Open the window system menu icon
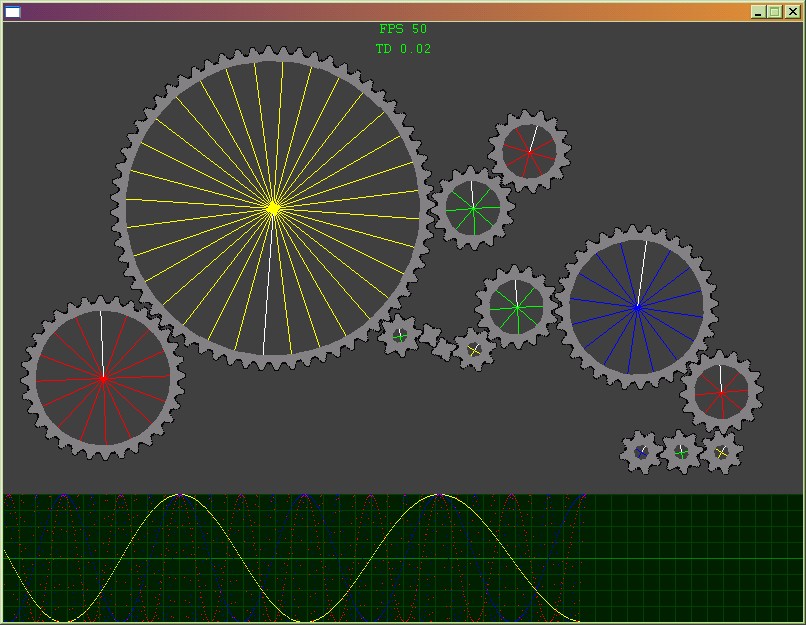This screenshot has width=806, height=625. tap(12, 12)
